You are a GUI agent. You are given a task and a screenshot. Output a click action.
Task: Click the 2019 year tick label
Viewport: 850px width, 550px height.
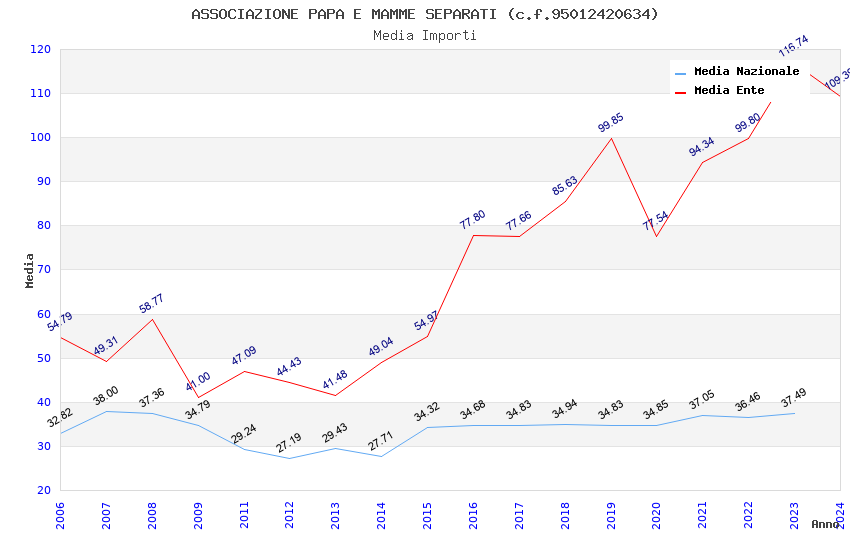click(611, 515)
